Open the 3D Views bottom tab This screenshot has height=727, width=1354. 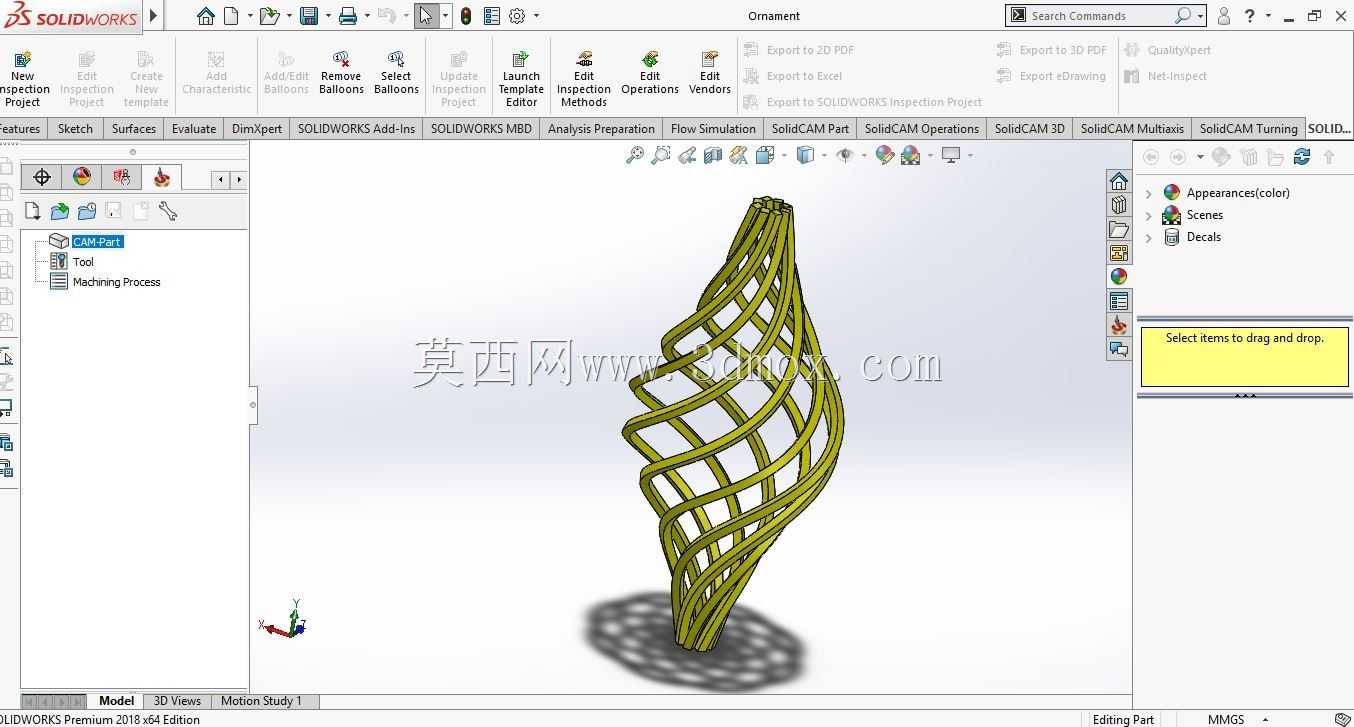(x=177, y=701)
